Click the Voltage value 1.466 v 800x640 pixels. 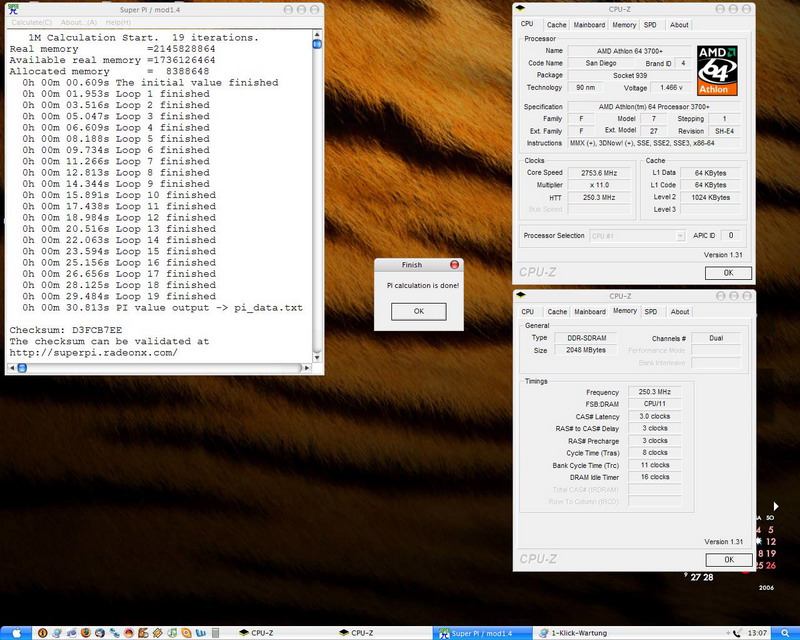coord(671,88)
